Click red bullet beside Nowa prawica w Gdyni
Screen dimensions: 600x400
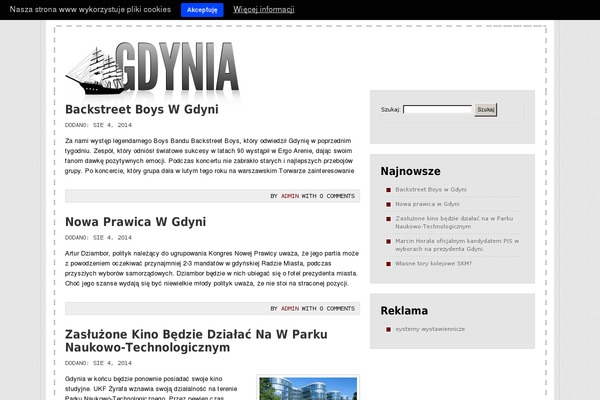tap(388, 204)
